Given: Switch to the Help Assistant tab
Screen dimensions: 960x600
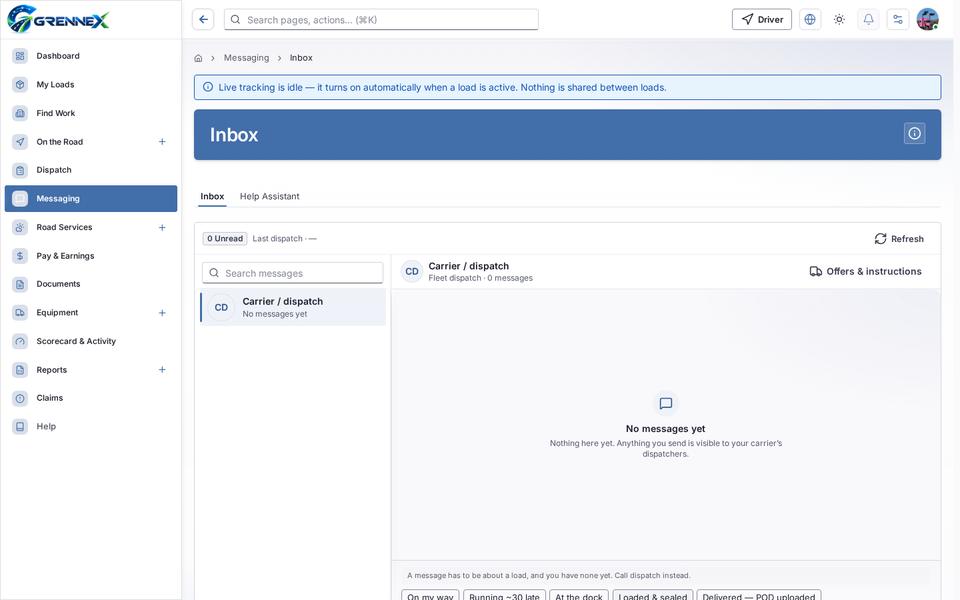Looking at the screenshot, I should pos(269,197).
